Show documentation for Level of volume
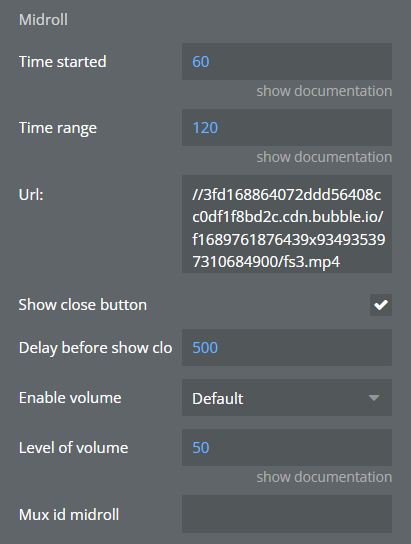Image resolution: width=411 pixels, height=544 pixels. [324, 477]
